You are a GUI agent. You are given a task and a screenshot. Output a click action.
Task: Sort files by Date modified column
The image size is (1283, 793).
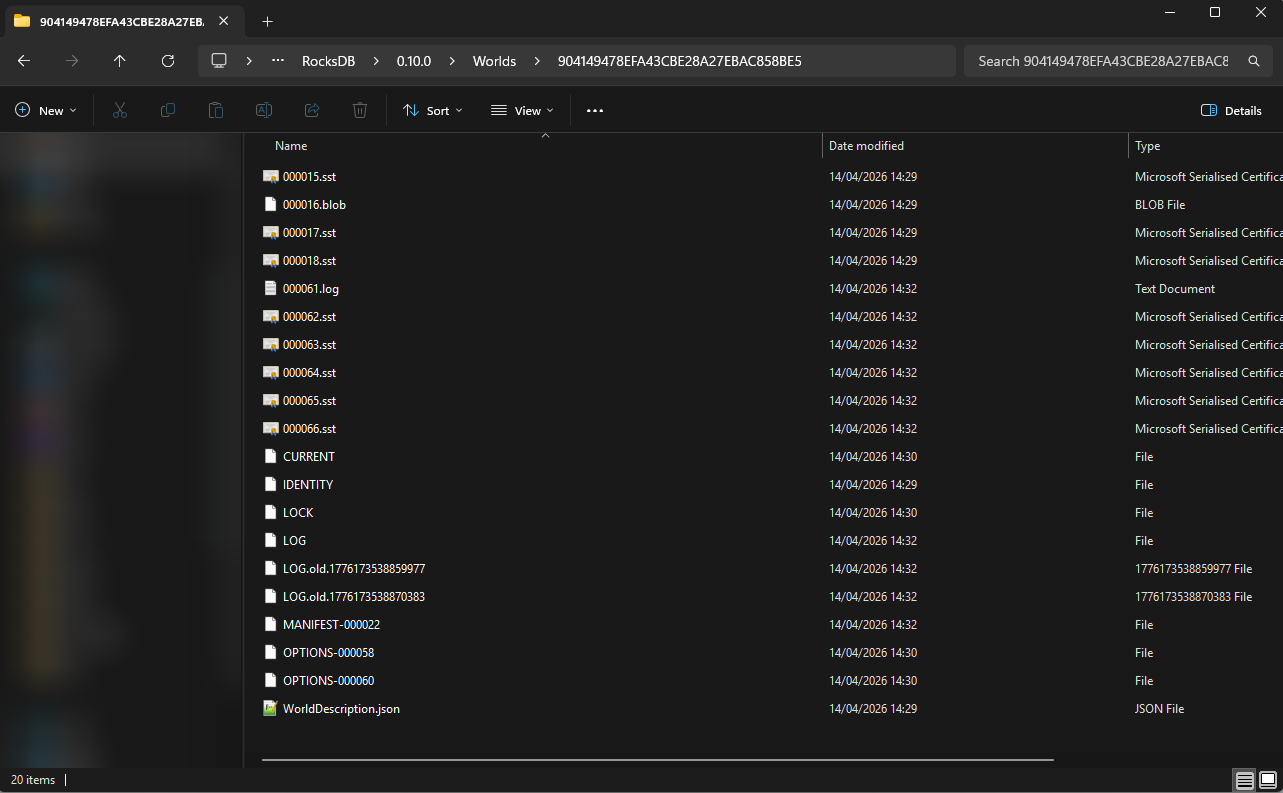click(x=866, y=146)
